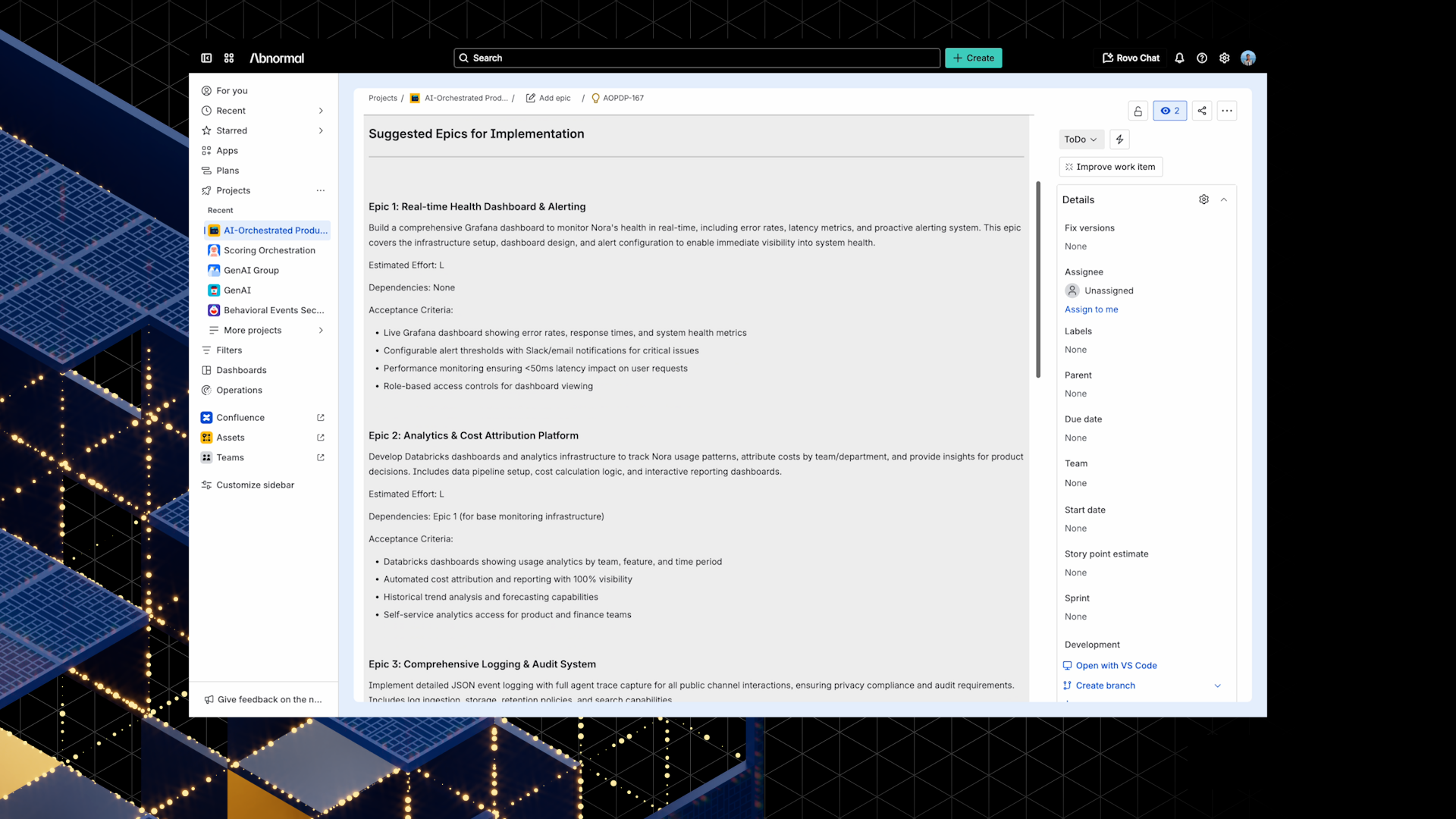The height and width of the screenshot is (819, 1456).
Task: Click the Create button
Action: (973, 58)
